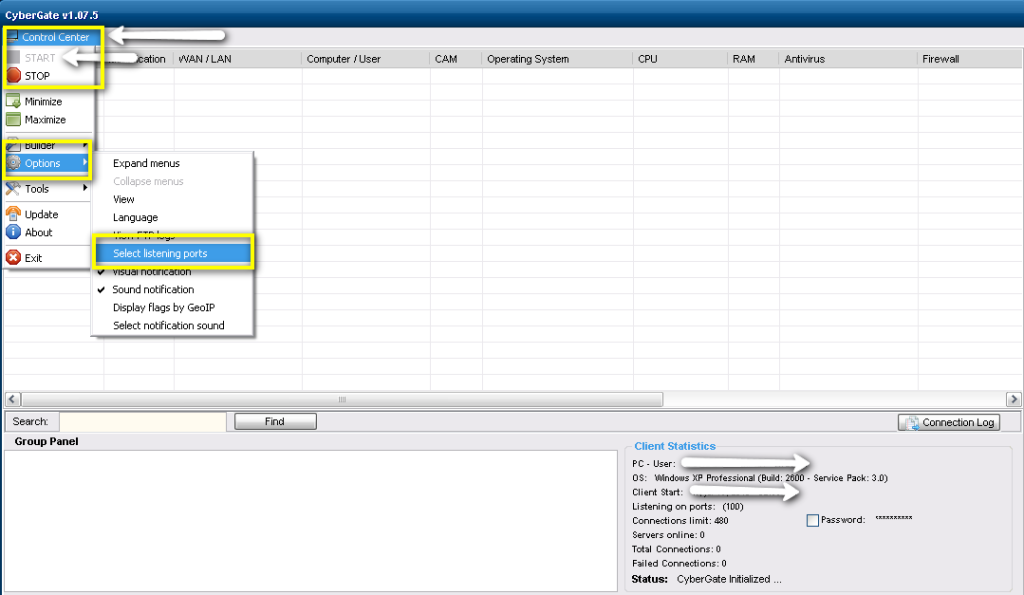The image size is (1024, 595).
Task: Click the horizontal scrollbar right arrow
Action: (1014, 399)
